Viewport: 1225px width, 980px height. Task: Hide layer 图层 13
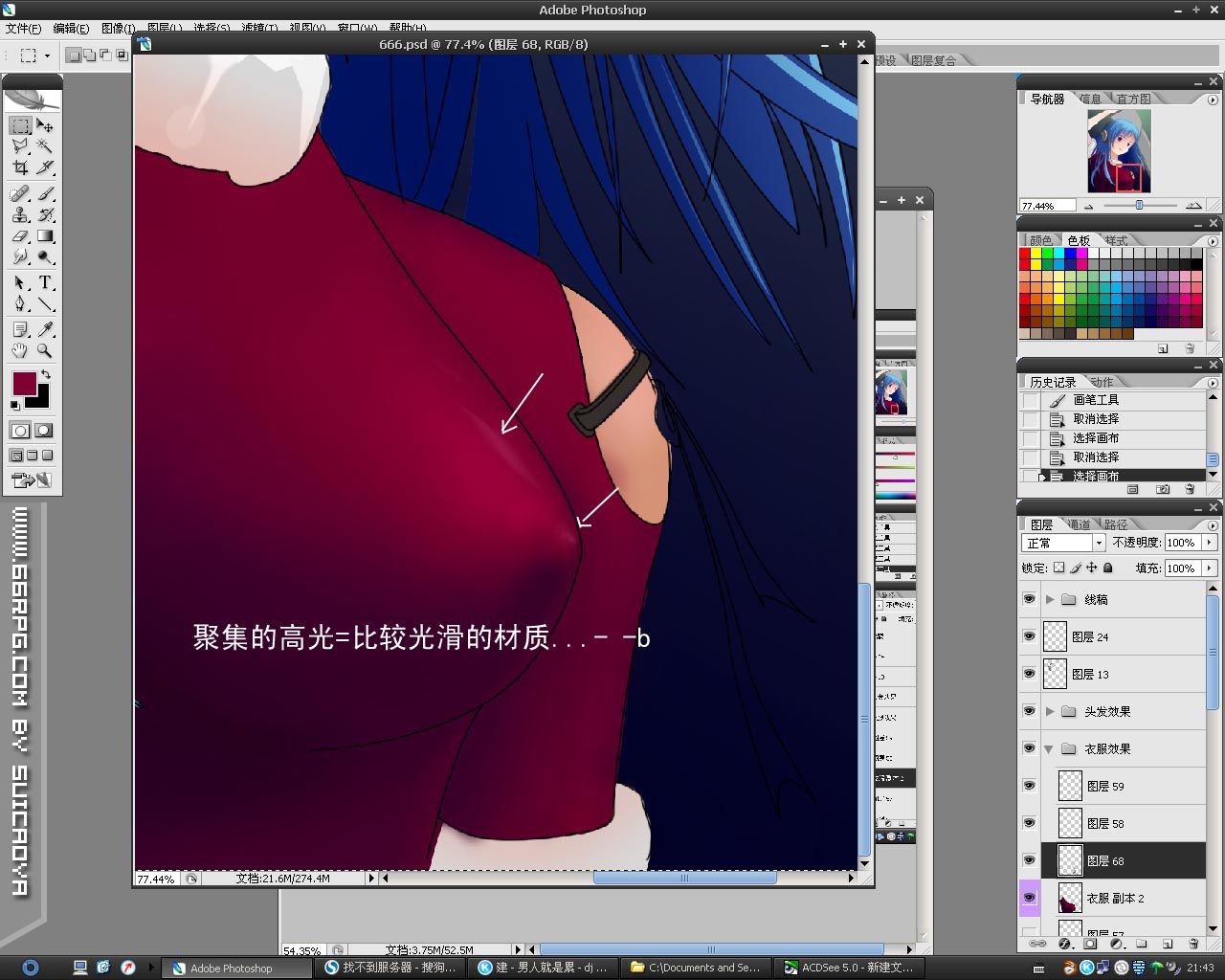1029,674
